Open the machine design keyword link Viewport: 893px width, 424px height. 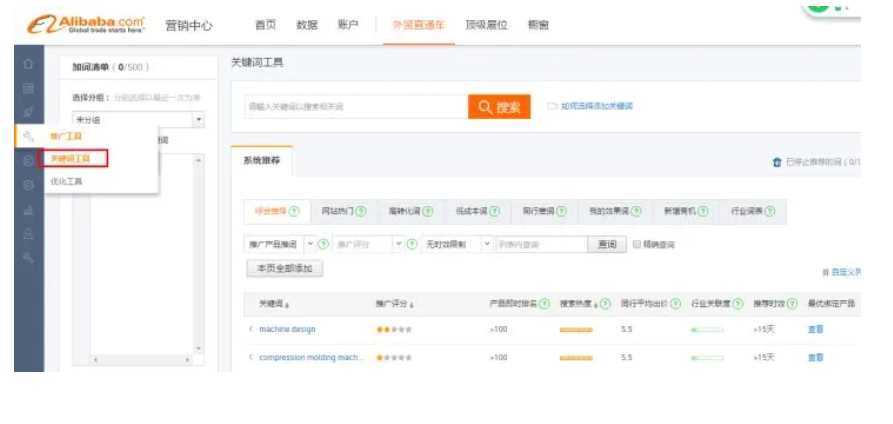[287, 329]
